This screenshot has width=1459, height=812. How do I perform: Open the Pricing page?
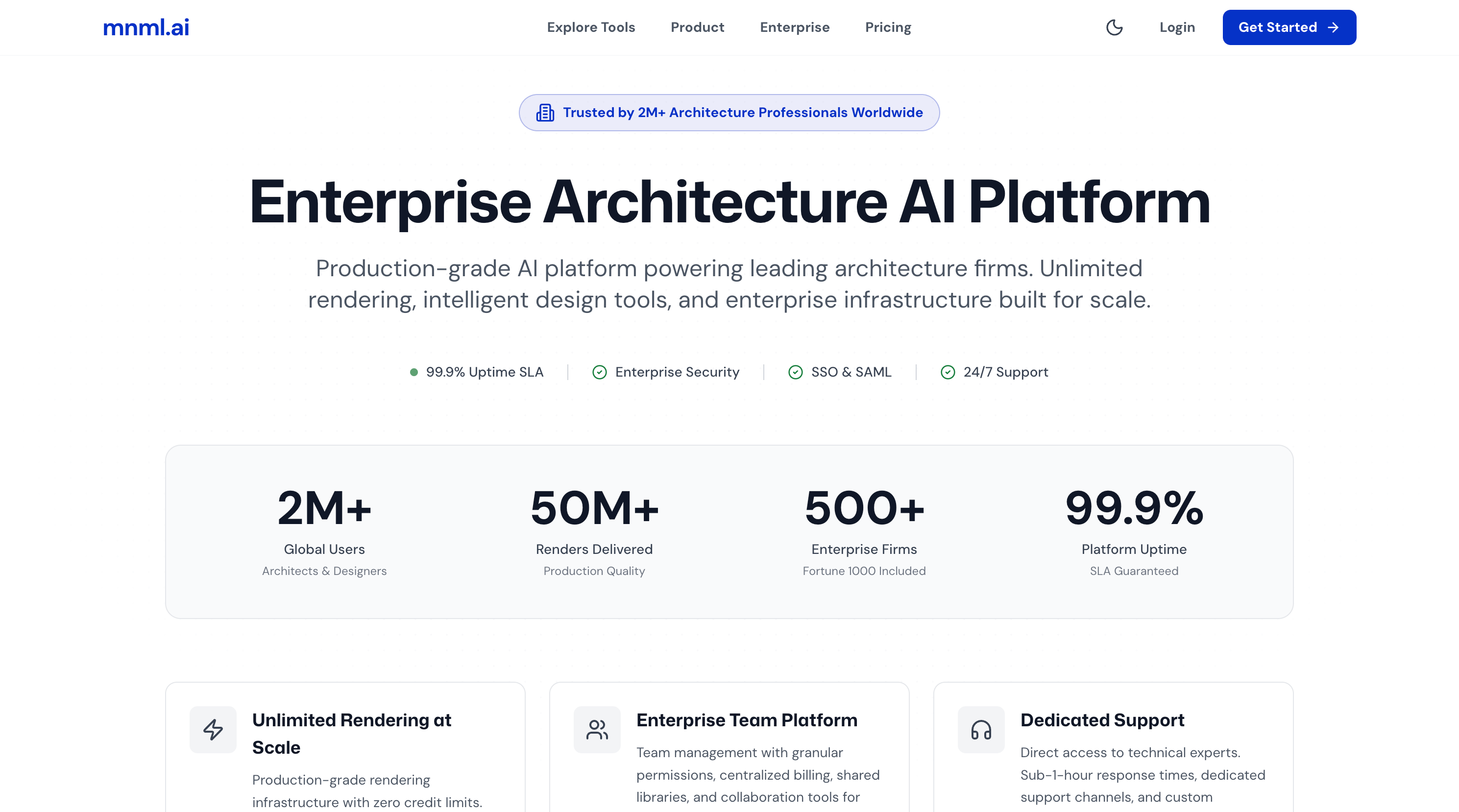click(888, 27)
